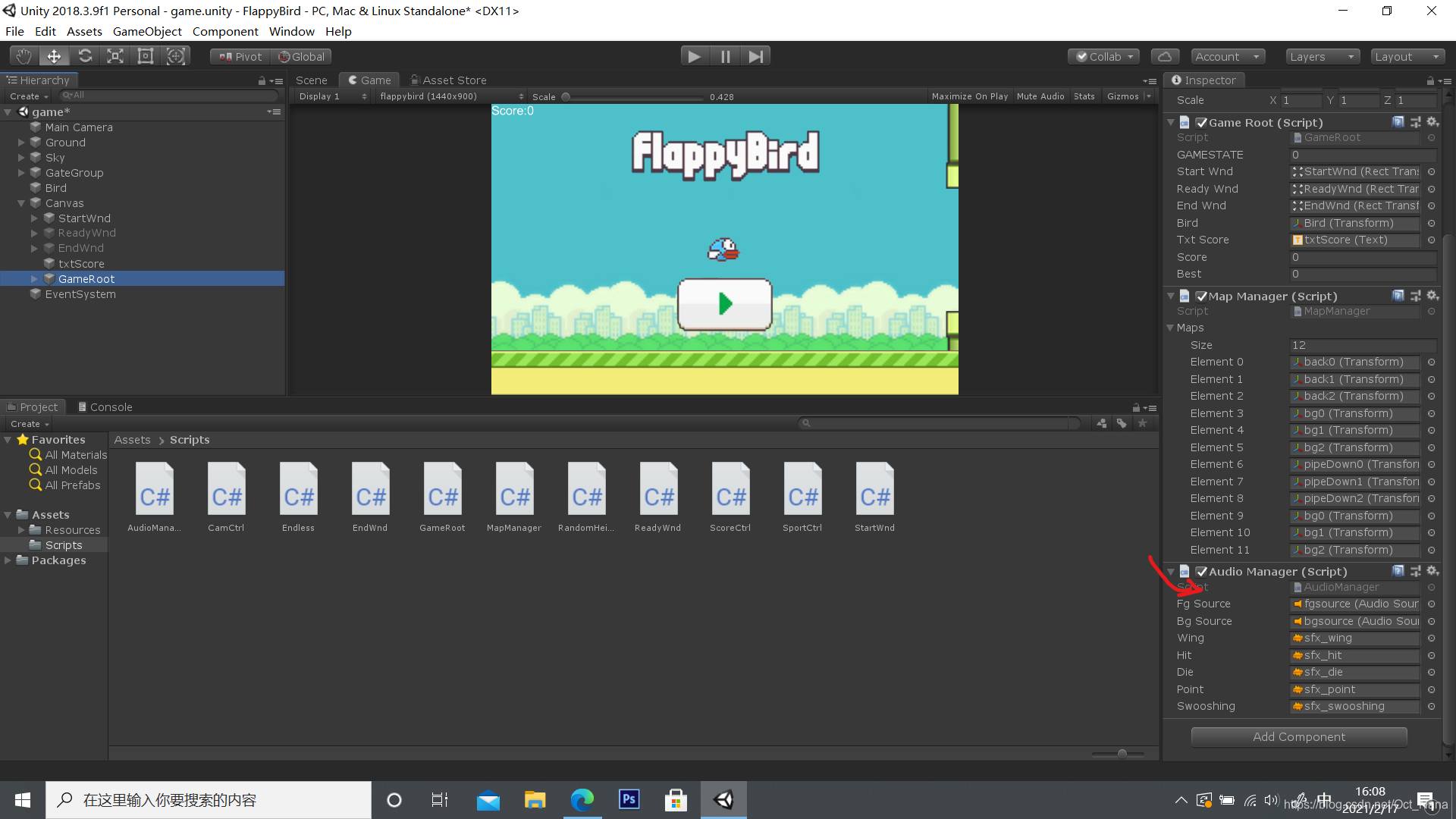Click Assets in the breadcrumb path
This screenshot has width=1456, height=819.
click(132, 440)
